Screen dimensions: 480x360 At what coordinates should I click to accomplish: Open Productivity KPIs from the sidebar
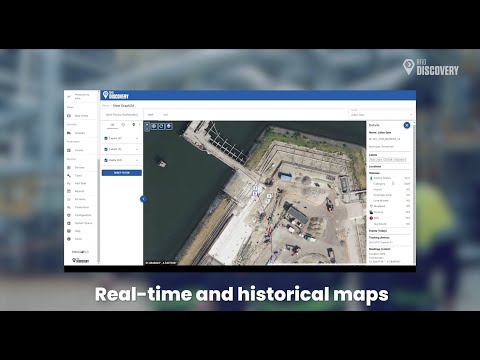tap(80, 97)
